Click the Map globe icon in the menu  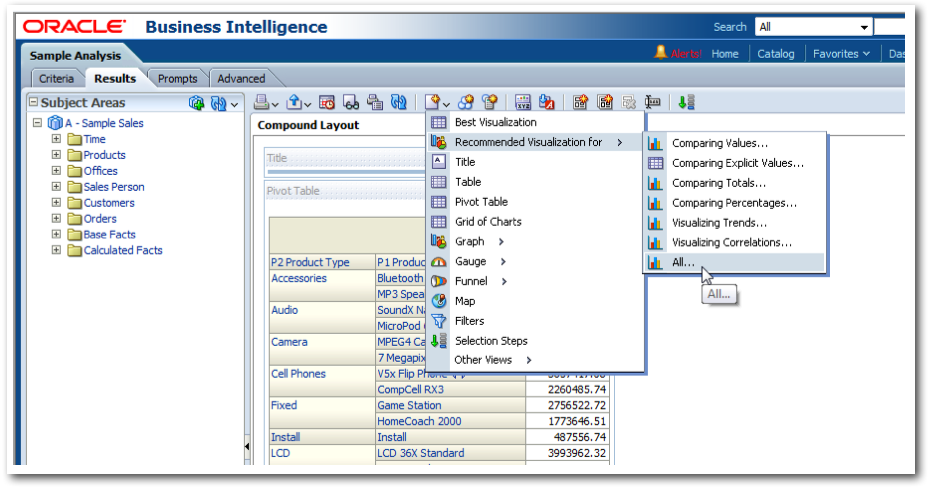439,301
